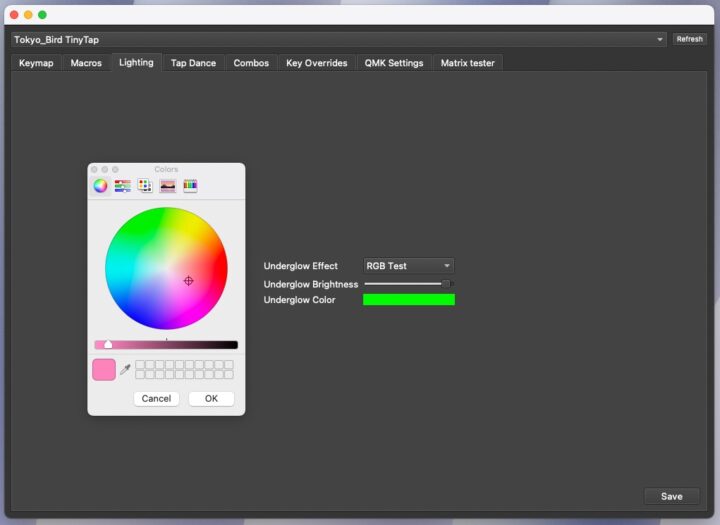Viewport: 720px width, 525px height.
Task: Switch to the image palettes mode
Action: [167, 185]
